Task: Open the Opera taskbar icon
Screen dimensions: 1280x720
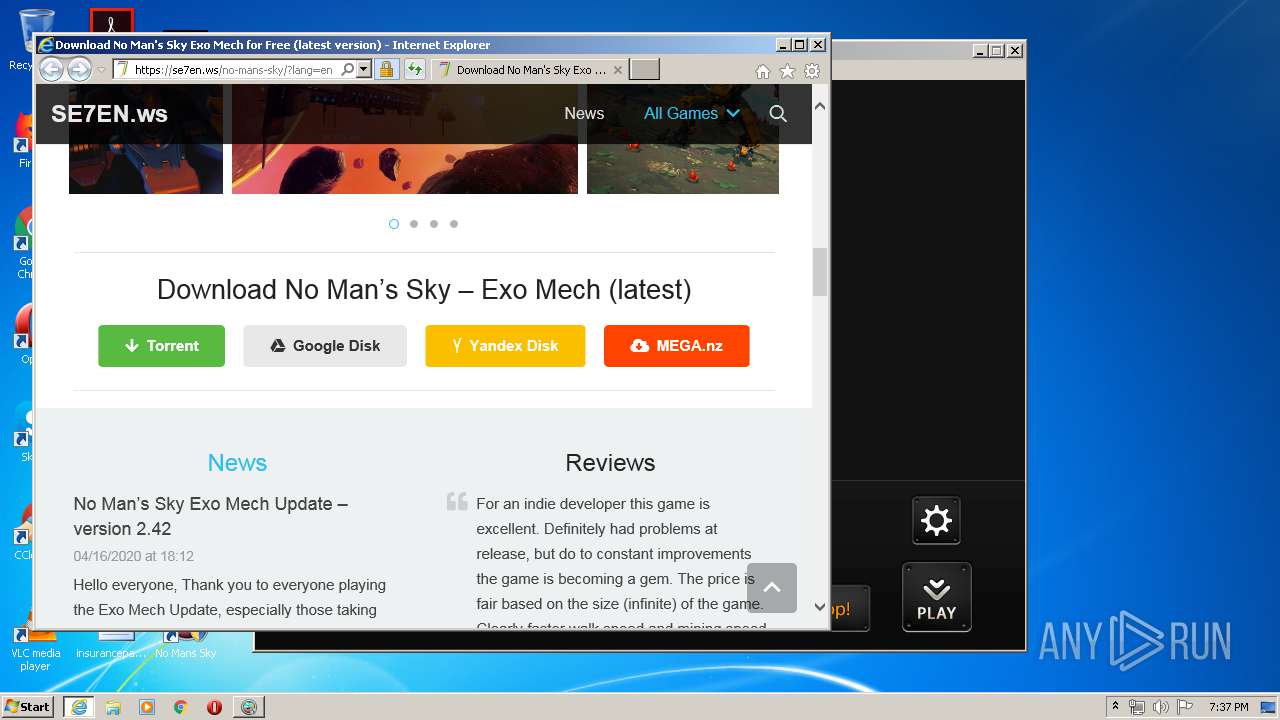Action: pos(214,707)
